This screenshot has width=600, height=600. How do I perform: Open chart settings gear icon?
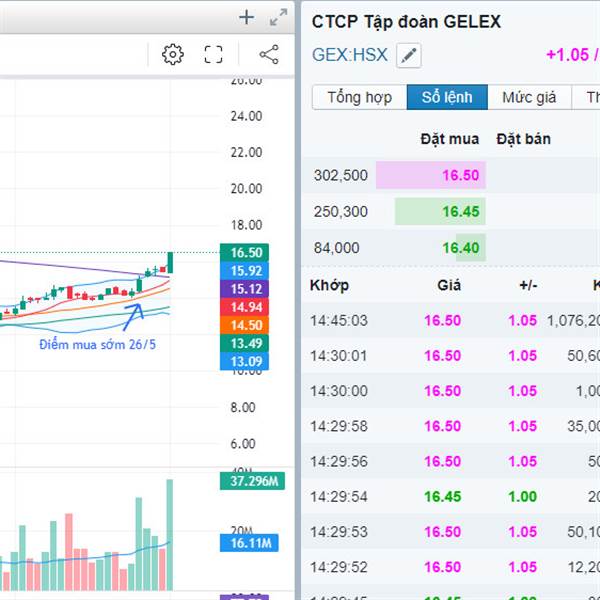pyautogui.click(x=173, y=54)
